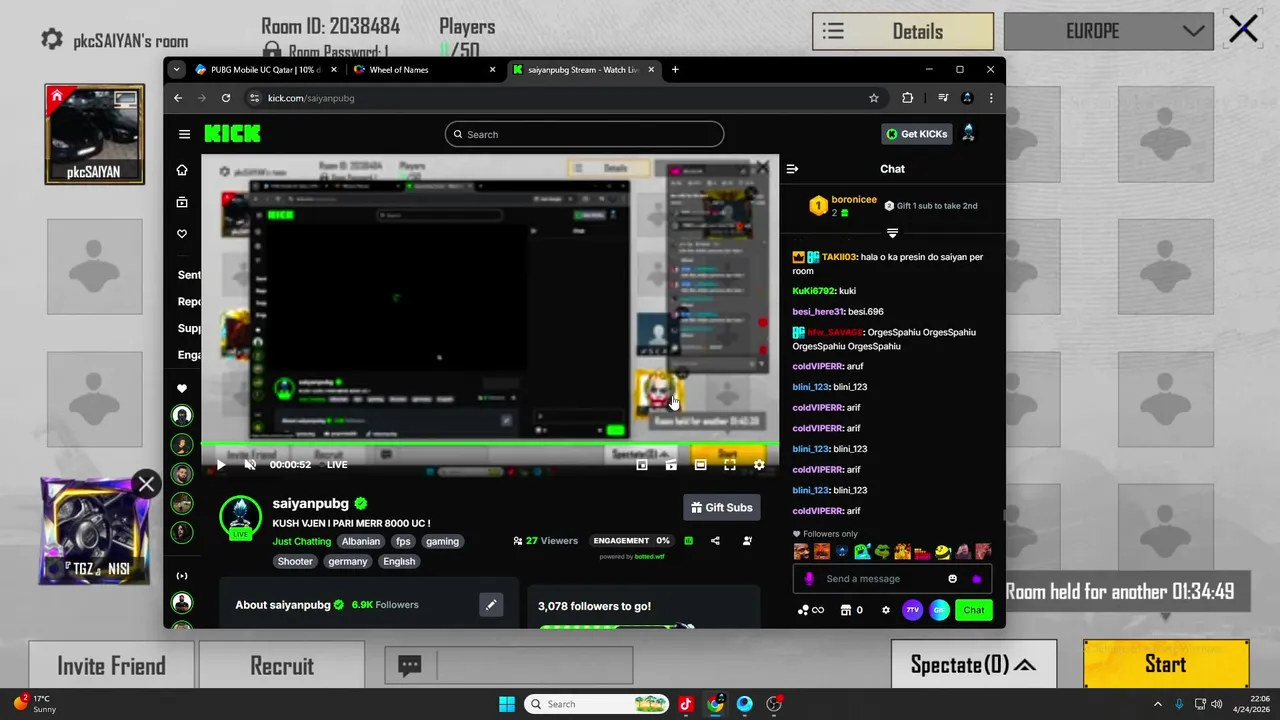
Task: Click the Just Chatting category link
Action: (x=302, y=541)
